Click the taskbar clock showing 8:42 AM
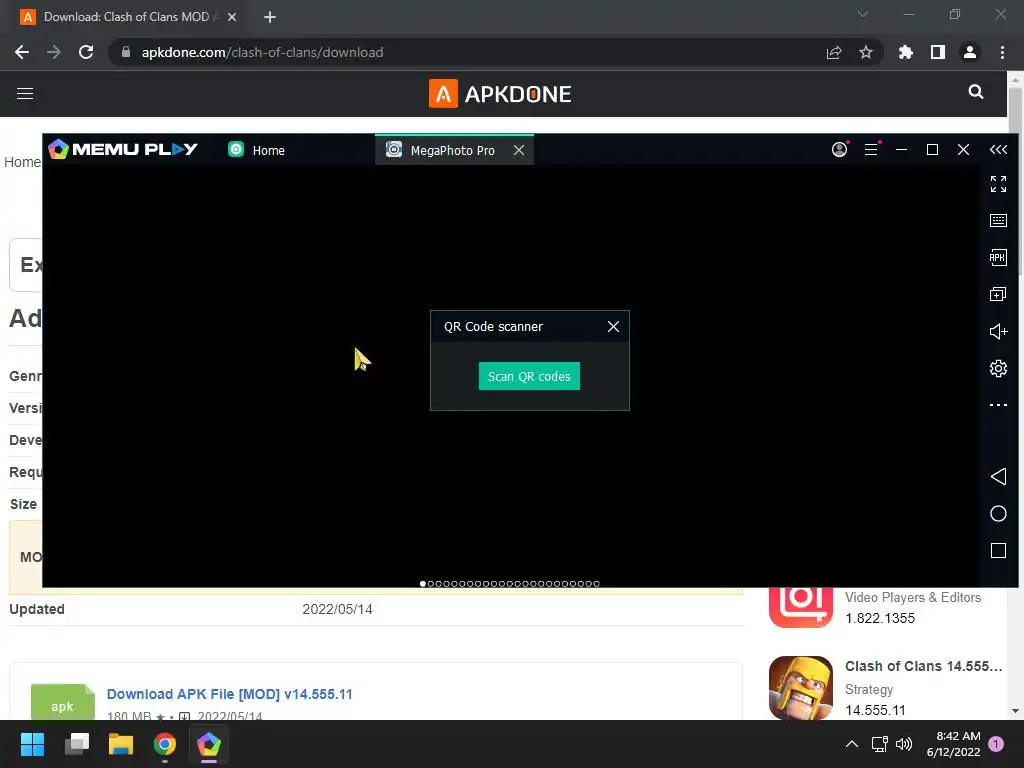Screen dimensions: 1024x768 [x=953, y=744]
